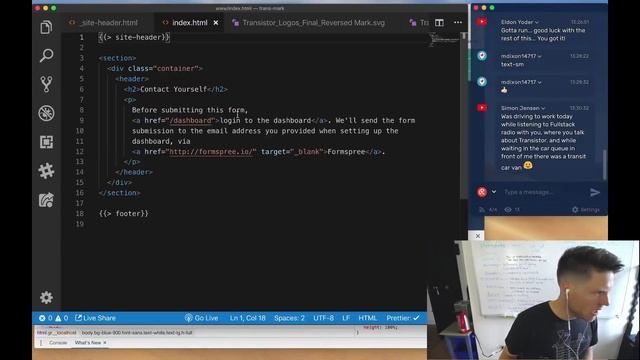Viewport: 640px width, 360px height.
Task: Open the Live Share view in the activity bar
Action: point(46,200)
